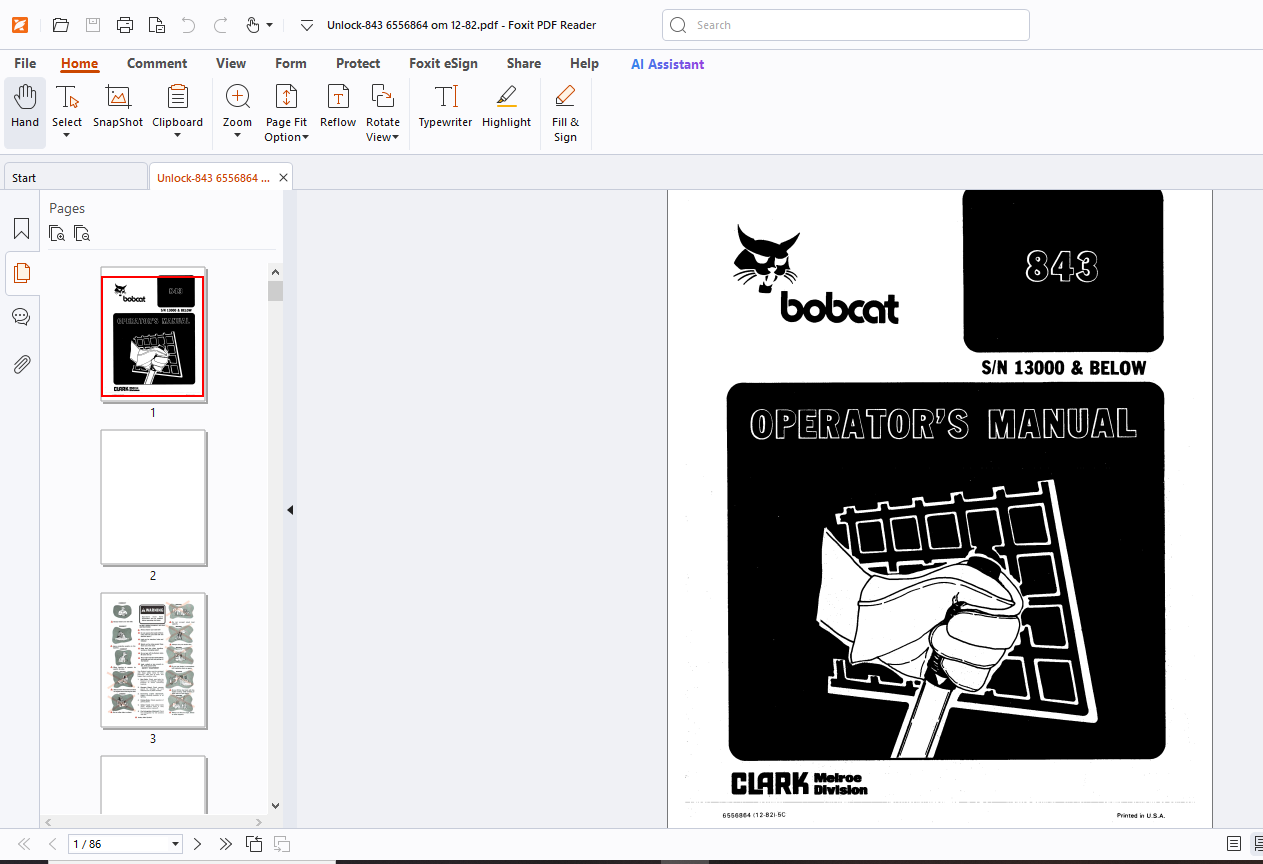Click the reduce thumbnails icon under Pages
This screenshot has height=864, width=1263.
coord(82,233)
